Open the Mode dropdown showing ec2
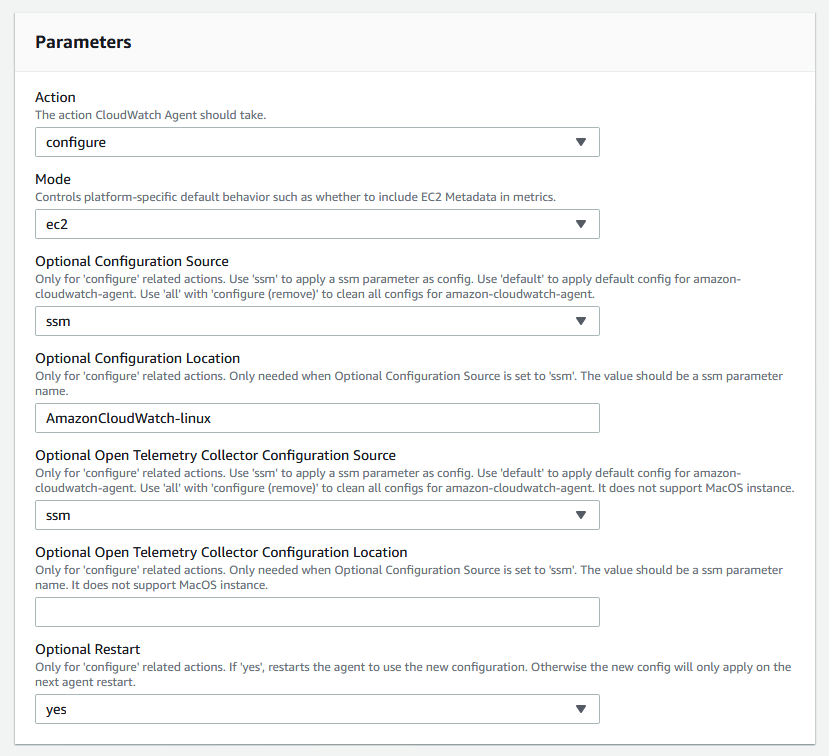The image size is (829, 756). 317,224
